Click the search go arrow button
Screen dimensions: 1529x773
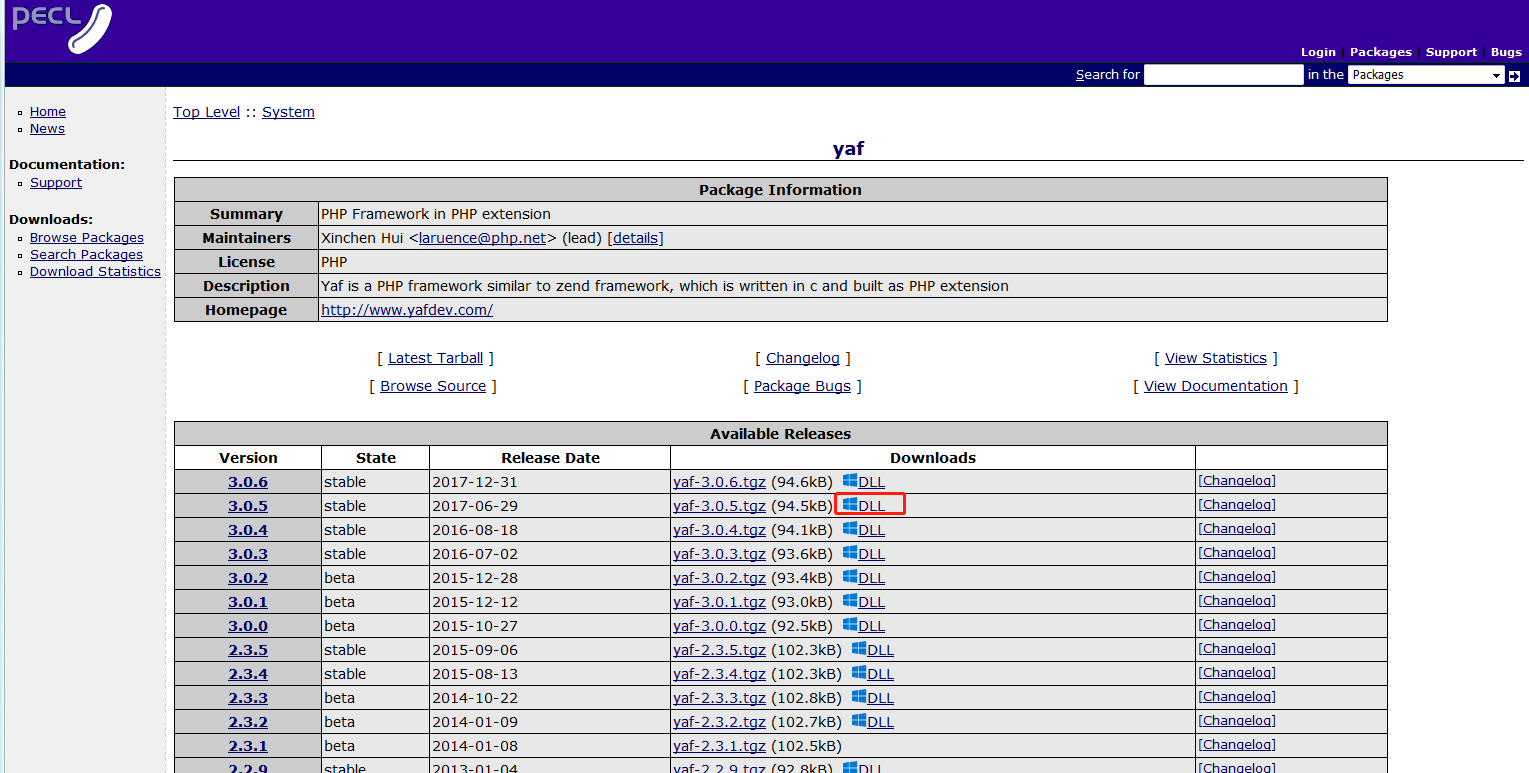click(x=1514, y=75)
